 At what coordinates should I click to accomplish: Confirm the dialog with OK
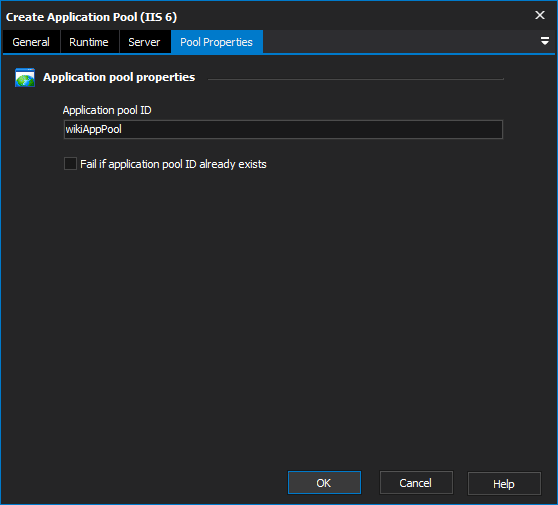point(324,483)
